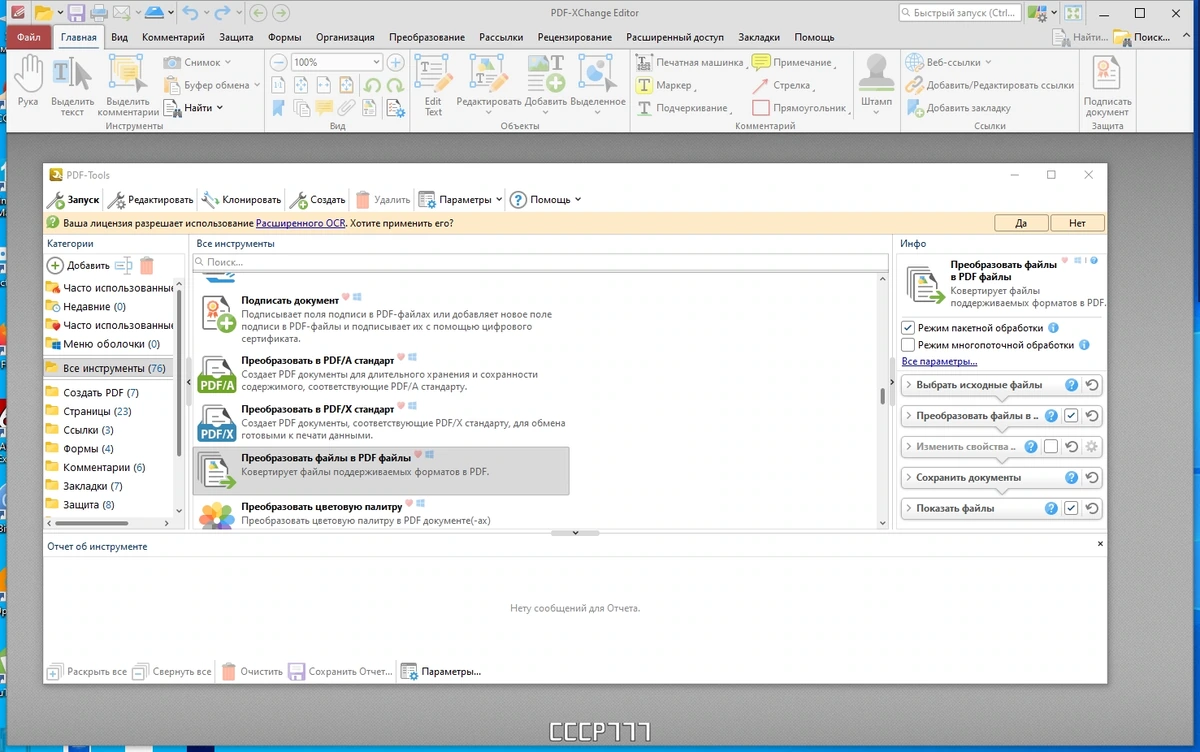Screen dimensions: 1200x752
Task: Open the Файл tab
Action: tap(28, 37)
